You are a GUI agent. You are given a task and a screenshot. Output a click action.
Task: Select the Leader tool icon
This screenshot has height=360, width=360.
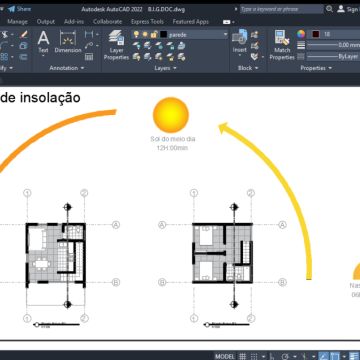click(x=89, y=46)
